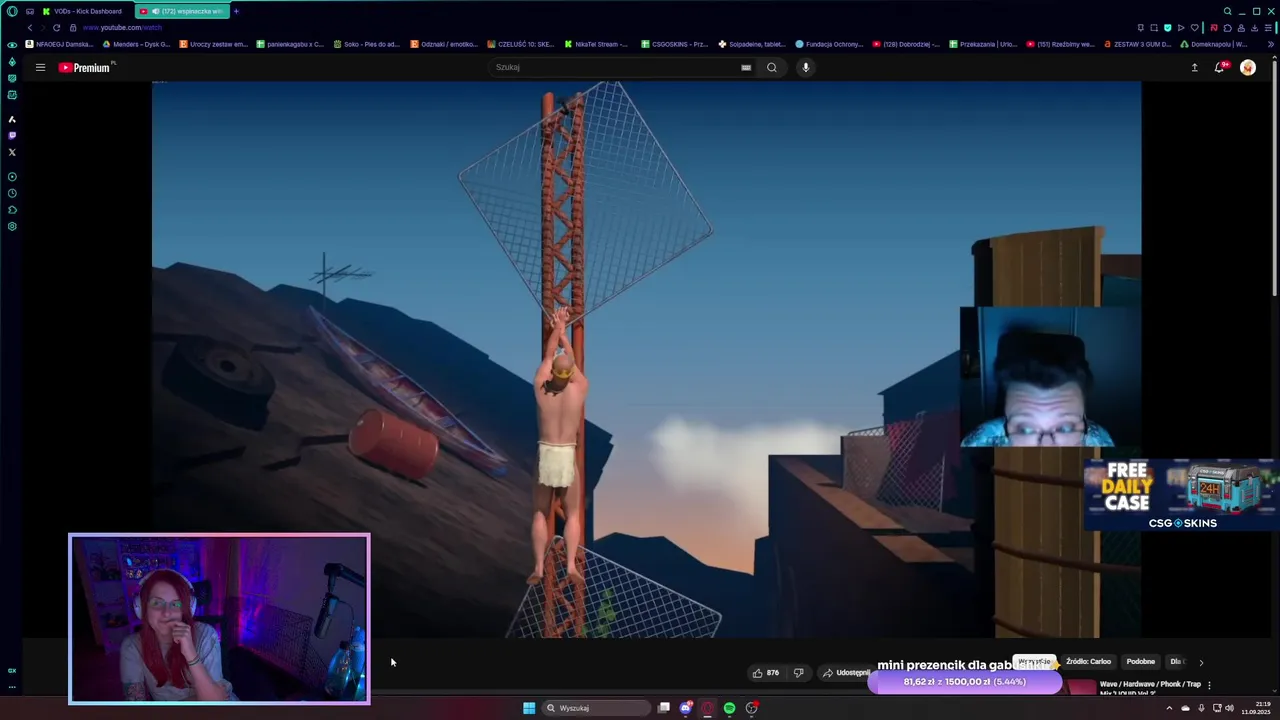Show hidden system tray icons
Viewport: 1280px width, 720px height.
[x=1169, y=708]
